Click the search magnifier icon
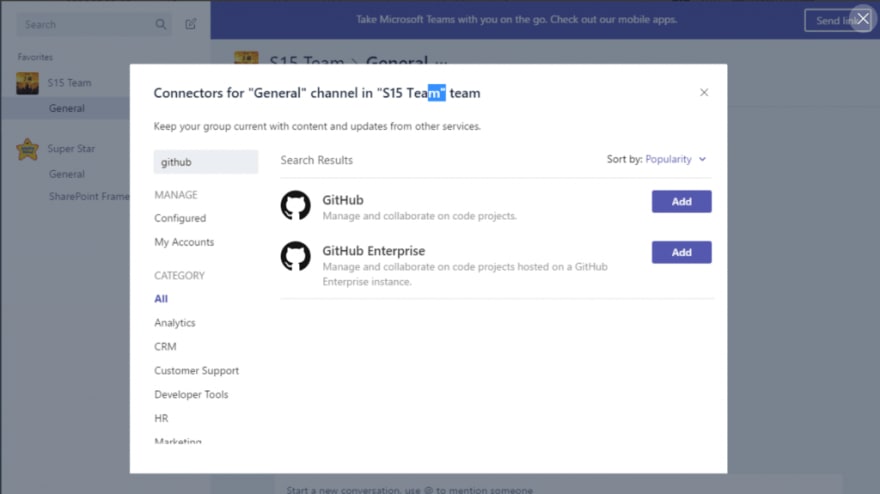 point(161,25)
